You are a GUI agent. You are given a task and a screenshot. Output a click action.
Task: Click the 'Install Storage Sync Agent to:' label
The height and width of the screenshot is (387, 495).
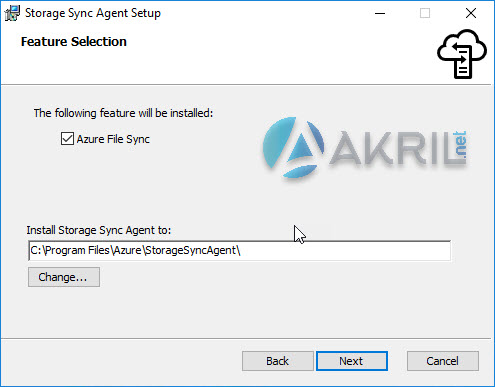[x=99, y=230]
